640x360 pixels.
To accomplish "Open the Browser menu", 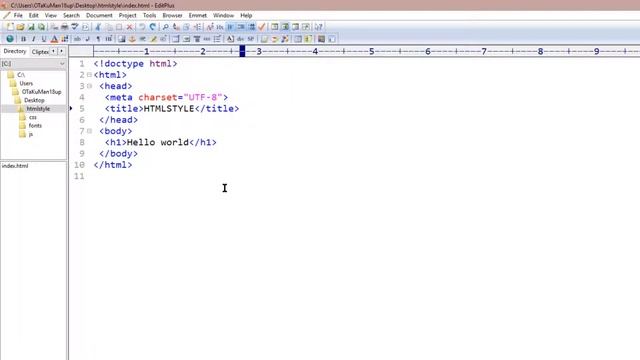I will click(x=172, y=15).
